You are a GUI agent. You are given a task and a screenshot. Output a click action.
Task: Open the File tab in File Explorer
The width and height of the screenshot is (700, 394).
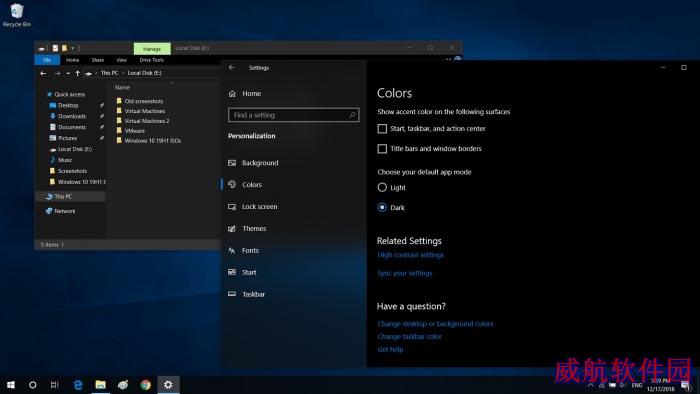tap(47, 60)
